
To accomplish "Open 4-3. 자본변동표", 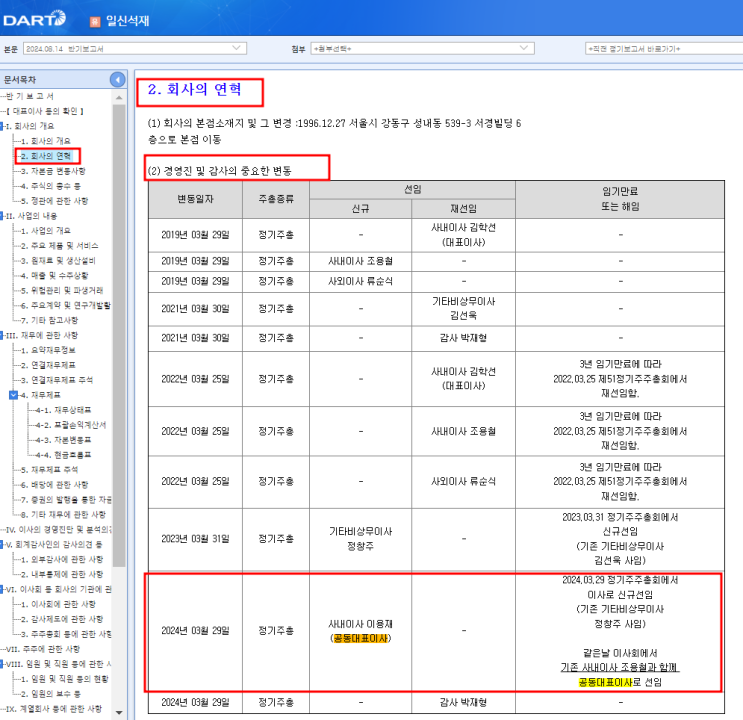I will pyautogui.click(x=63, y=440).
